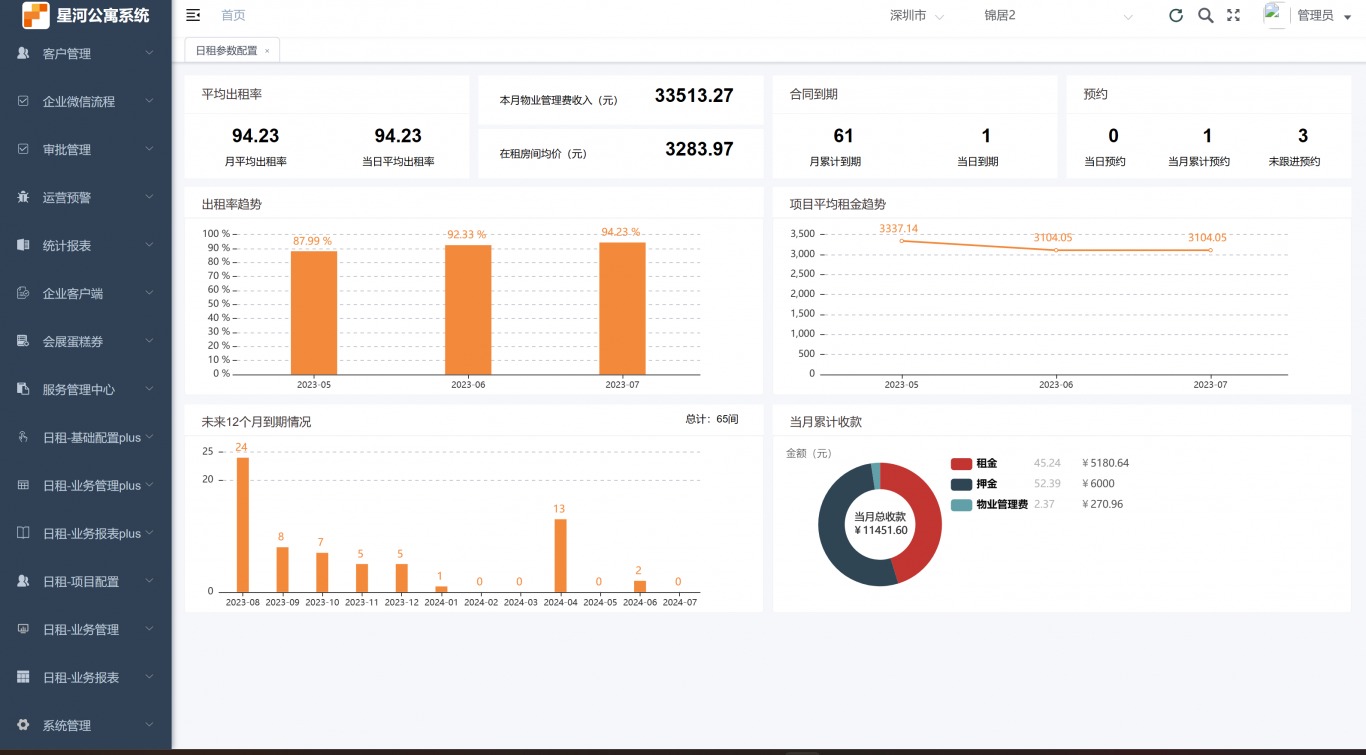Click the 日租-基础配置plus sidebar icon

point(23,437)
